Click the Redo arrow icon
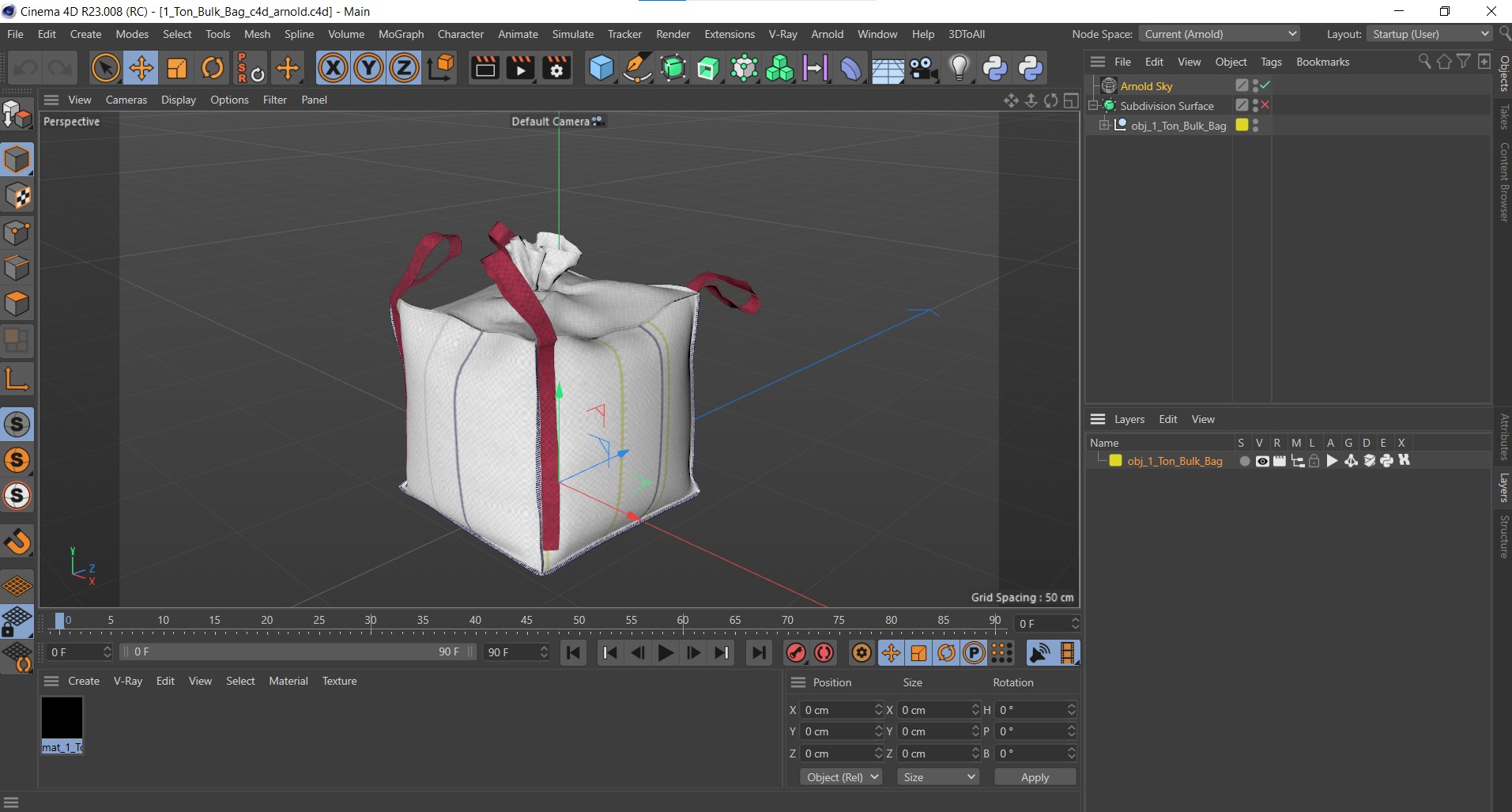1512x812 pixels. (60, 68)
